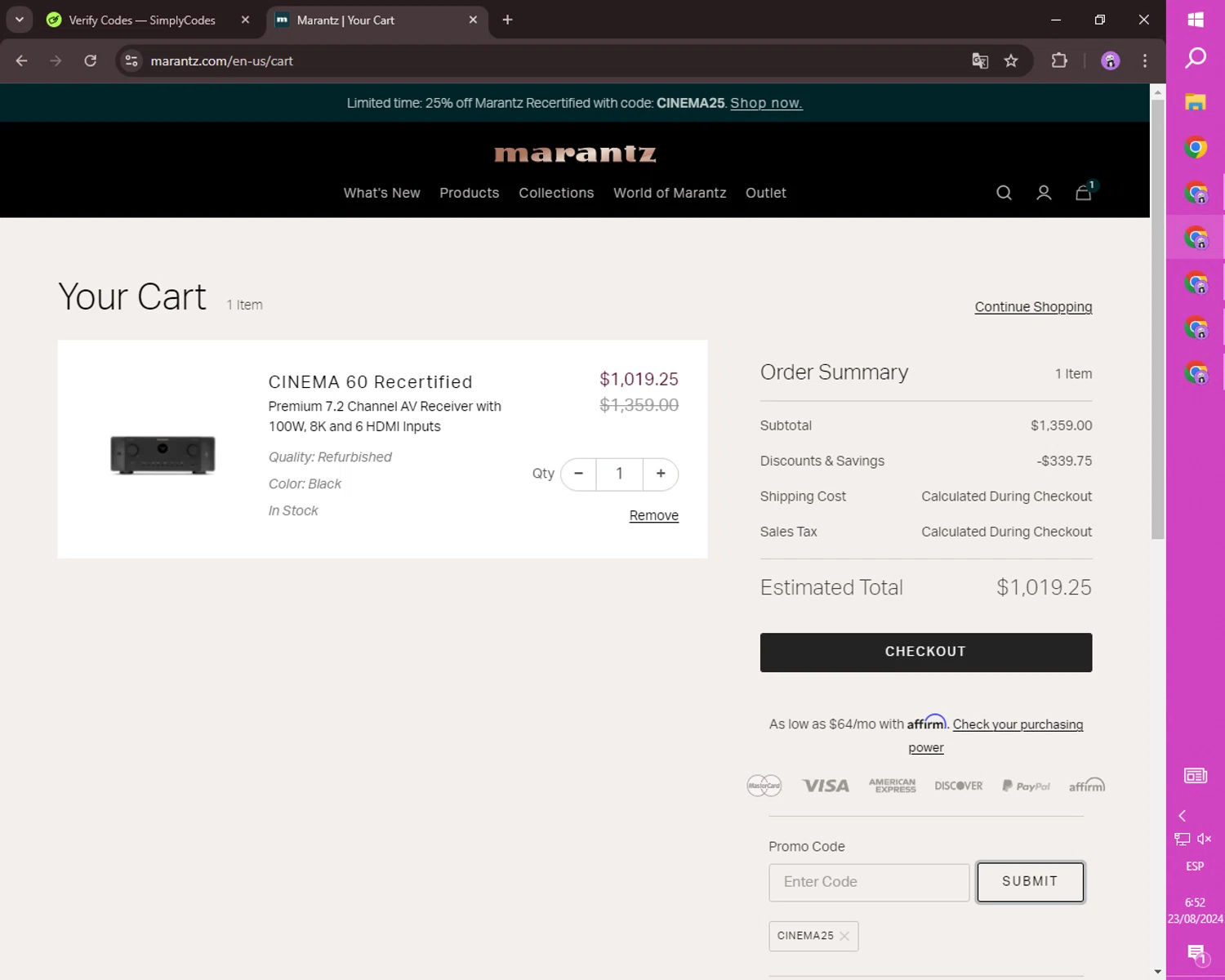Click the quantity value field
Image resolution: width=1225 pixels, height=980 pixels.
(619, 474)
